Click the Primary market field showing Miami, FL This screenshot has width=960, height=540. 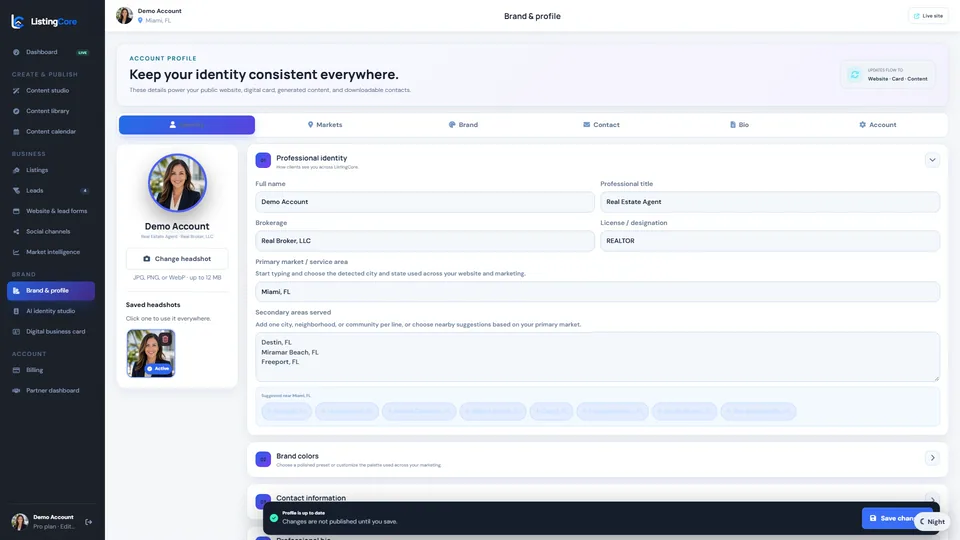(597, 292)
